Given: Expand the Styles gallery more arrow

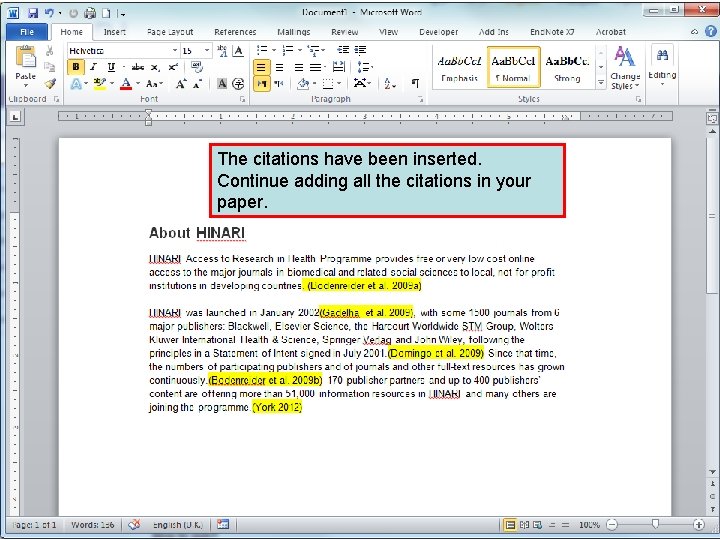Looking at the screenshot, I should pos(601,83).
